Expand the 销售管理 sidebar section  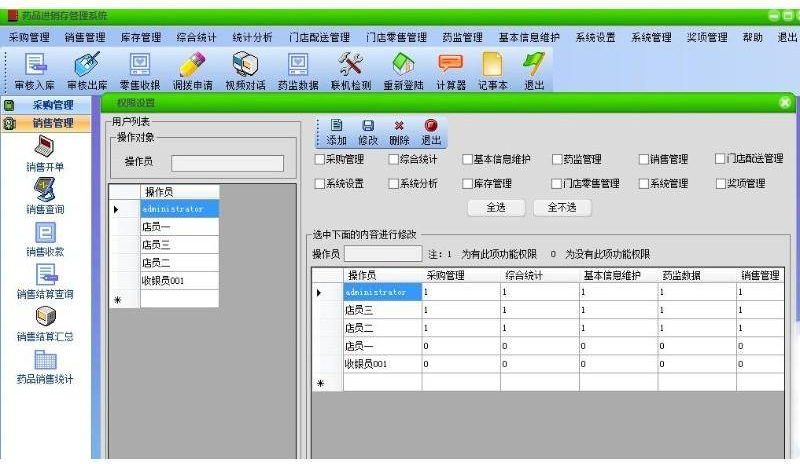(46, 123)
